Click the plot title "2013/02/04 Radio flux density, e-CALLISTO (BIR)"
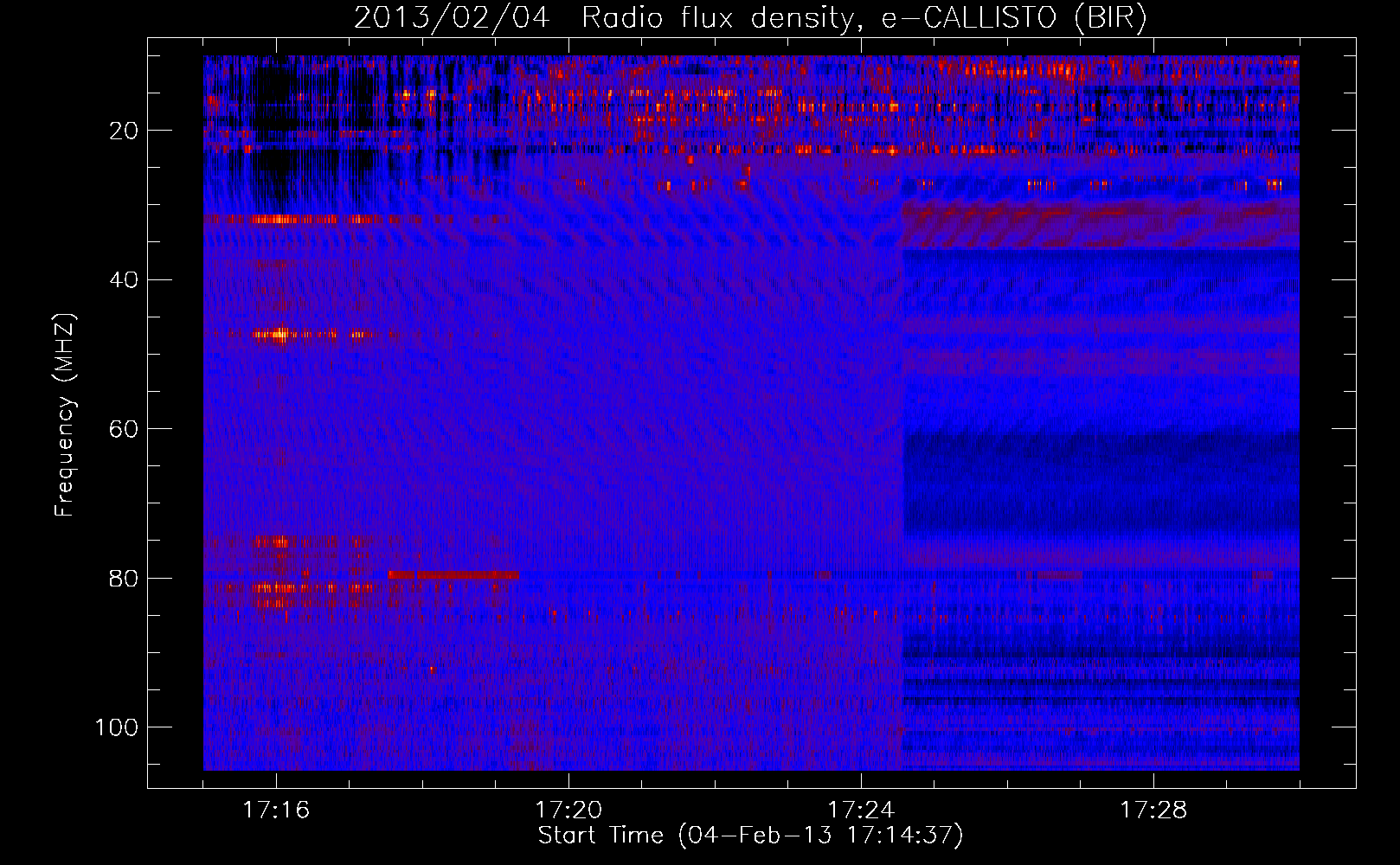 750,17
